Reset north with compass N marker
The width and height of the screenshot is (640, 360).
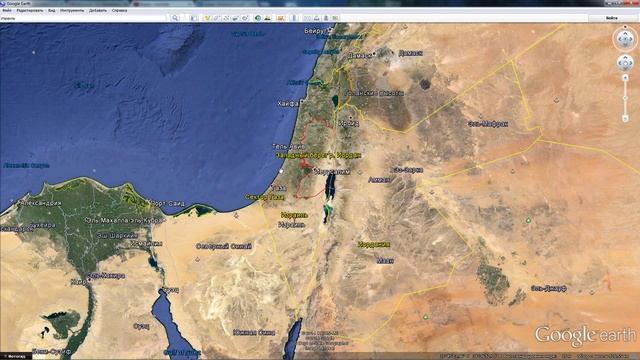(x=625, y=27)
